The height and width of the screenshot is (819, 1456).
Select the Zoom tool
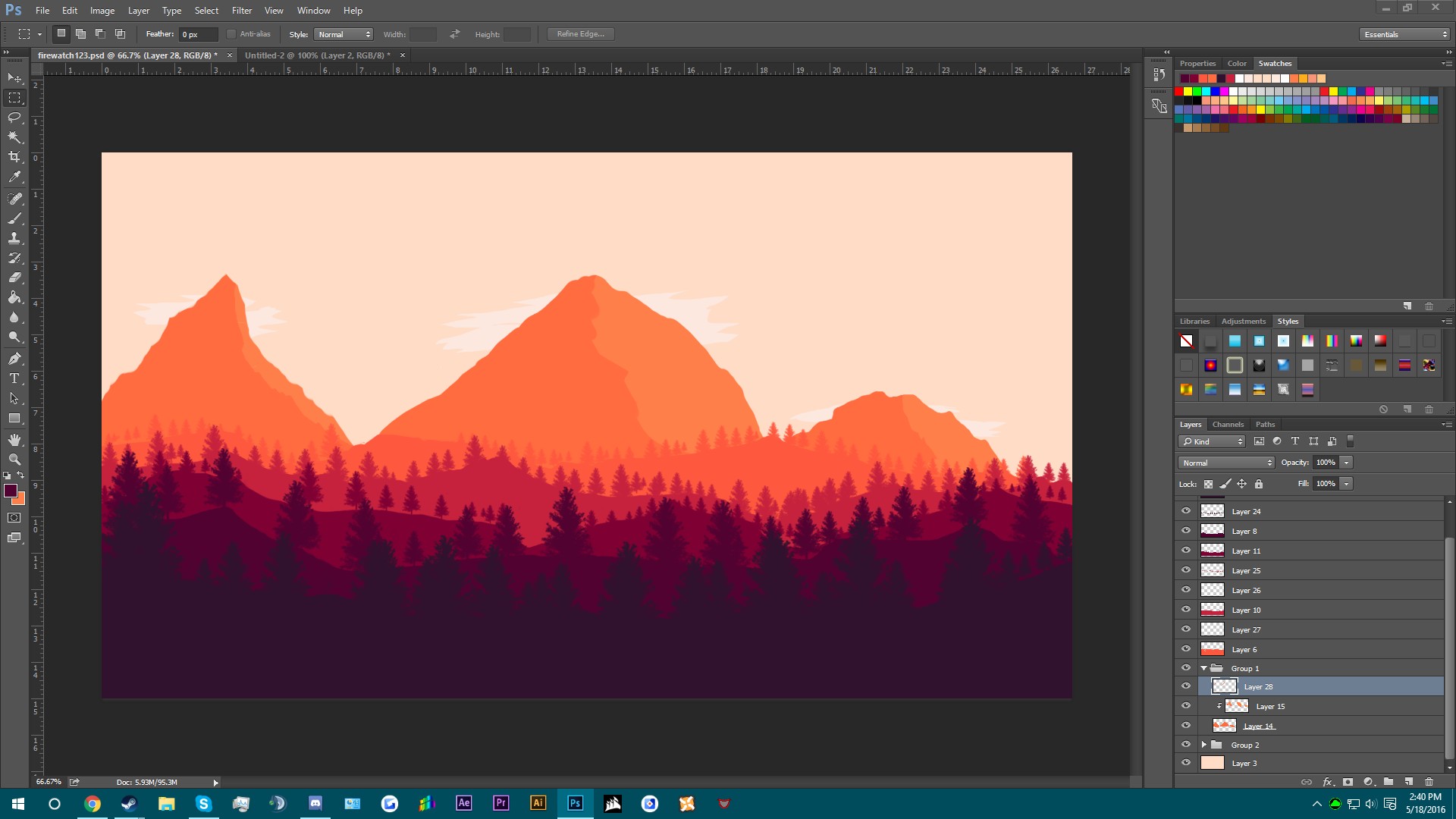(x=14, y=460)
